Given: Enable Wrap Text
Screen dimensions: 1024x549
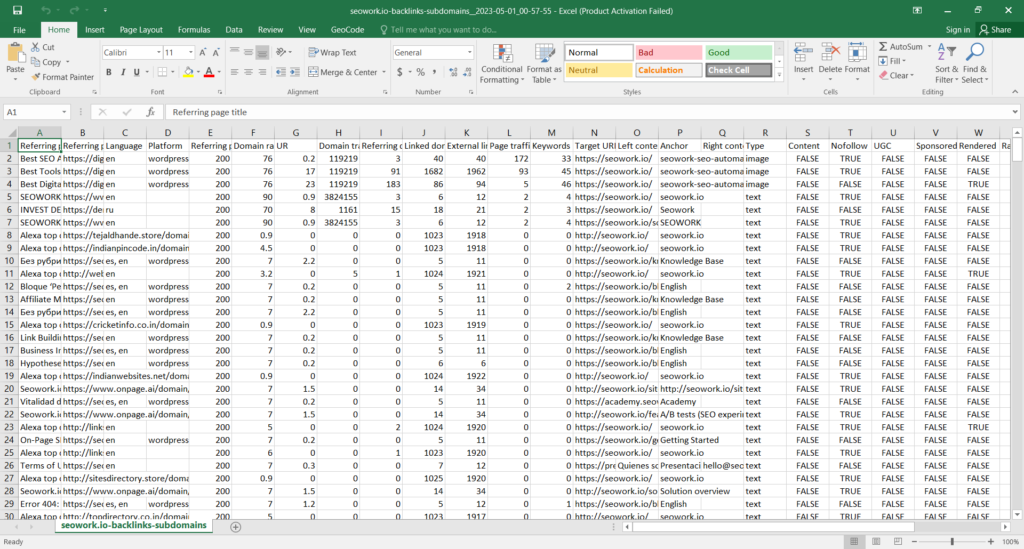Looking at the screenshot, I should [332, 52].
